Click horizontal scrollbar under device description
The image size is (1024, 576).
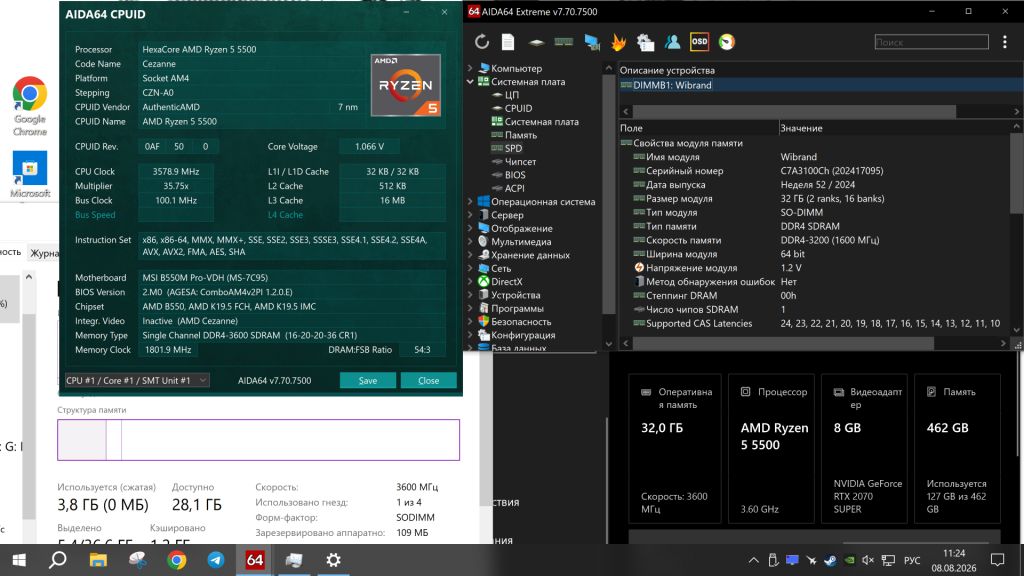[794, 112]
